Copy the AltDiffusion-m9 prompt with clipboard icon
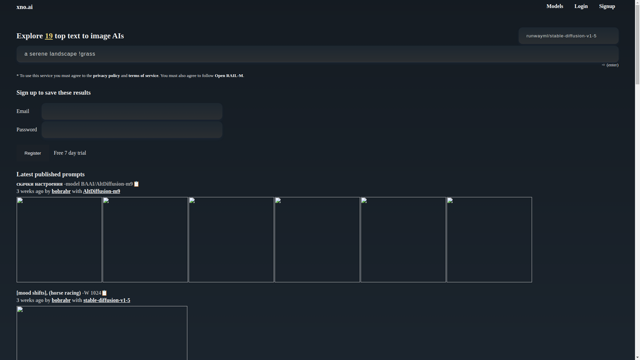The width and height of the screenshot is (640, 360). coord(136,184)
